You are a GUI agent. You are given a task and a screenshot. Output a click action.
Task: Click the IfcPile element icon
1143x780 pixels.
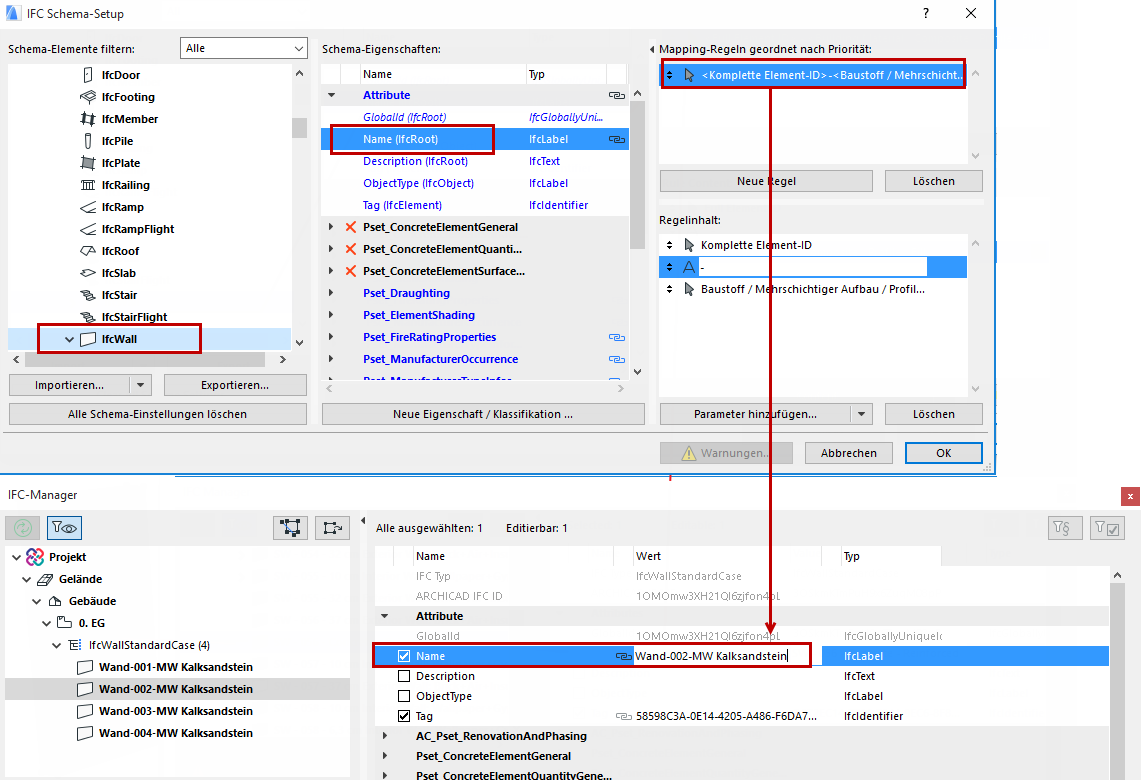tap(88, 141)
